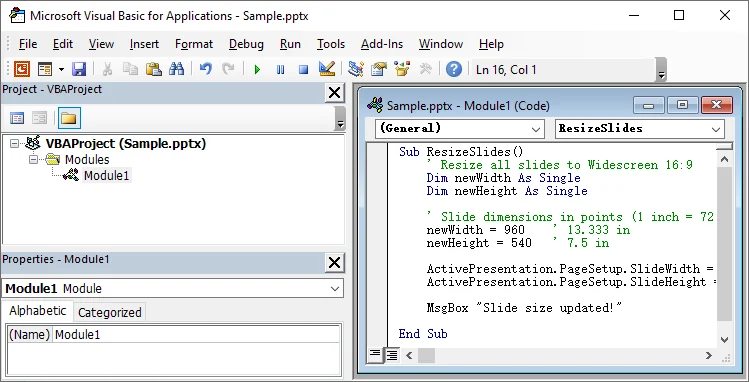Image resolution: width=749 pixels, height=382 pixels.
Task: Open the Help menu
Action: click(x=491, y=44)
